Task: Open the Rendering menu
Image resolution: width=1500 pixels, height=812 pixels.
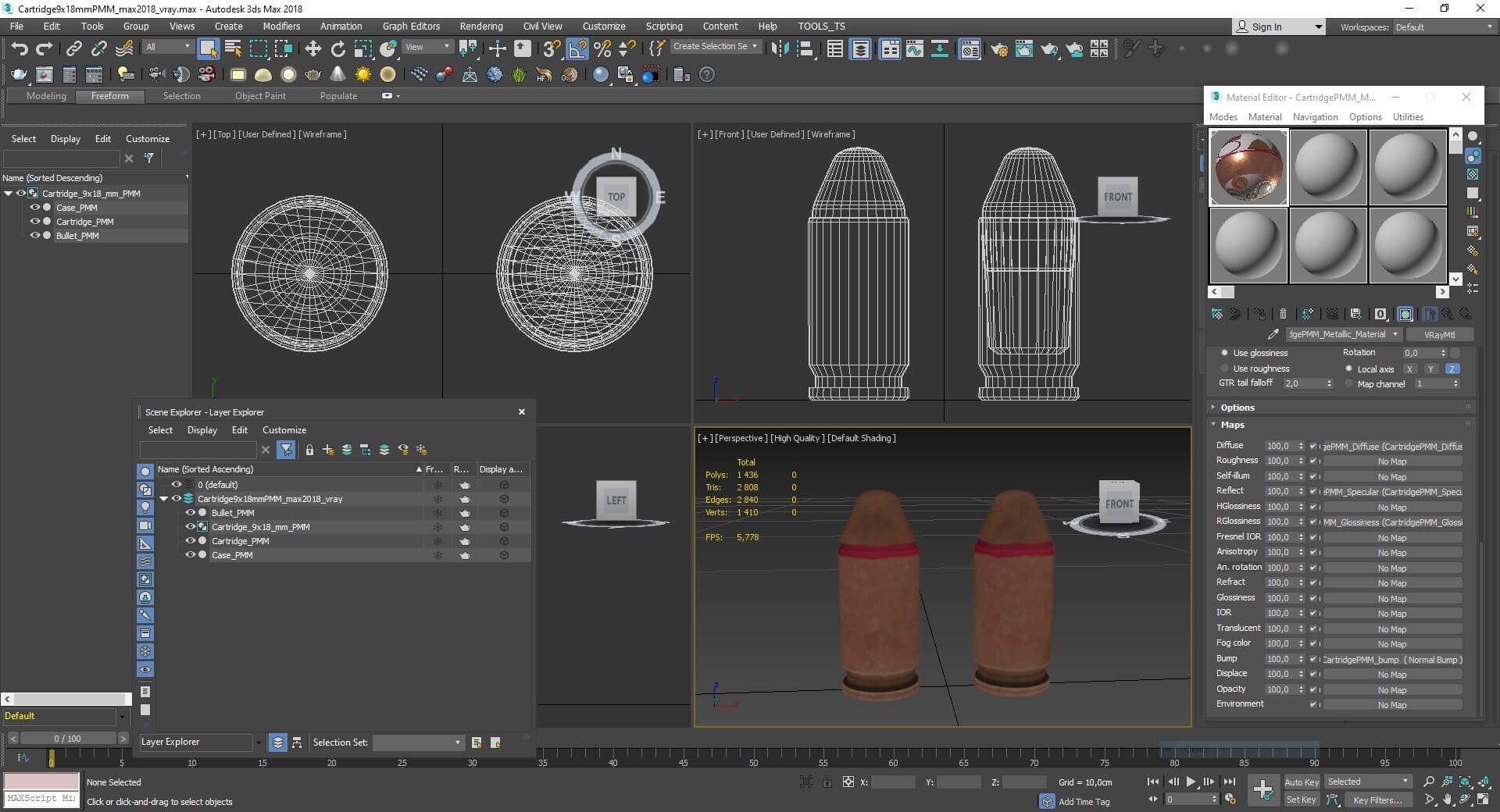Action: pyautogui.click(x=480, y=26)
